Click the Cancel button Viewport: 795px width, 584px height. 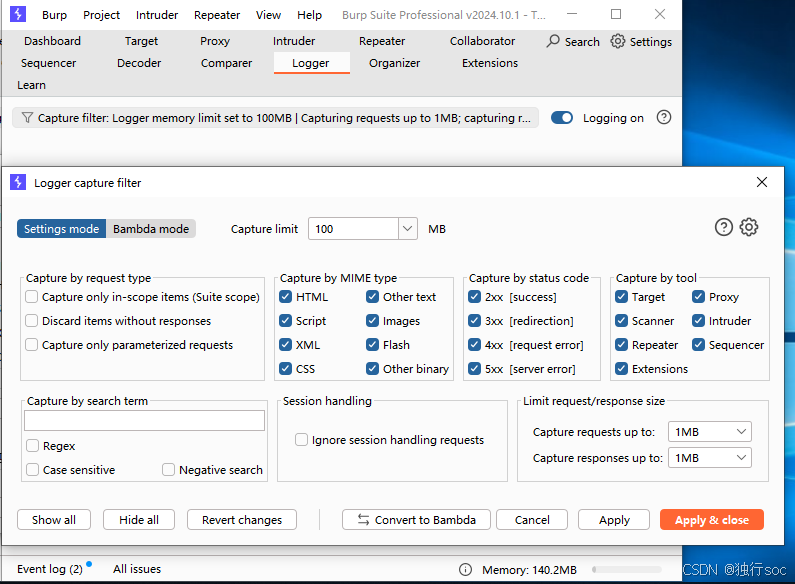(532, 520)
